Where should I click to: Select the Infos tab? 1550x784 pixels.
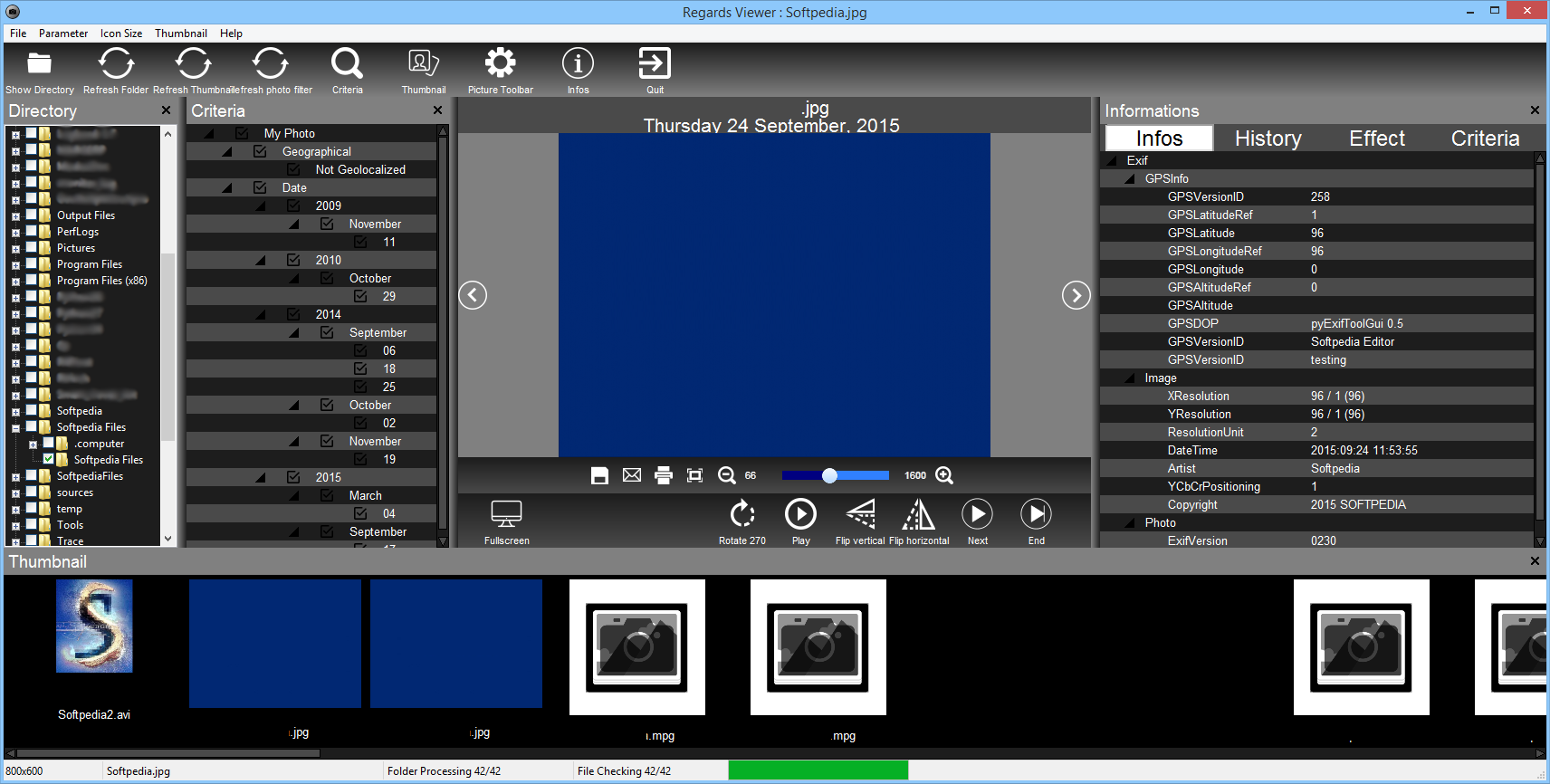click(x=1159, y=139)
